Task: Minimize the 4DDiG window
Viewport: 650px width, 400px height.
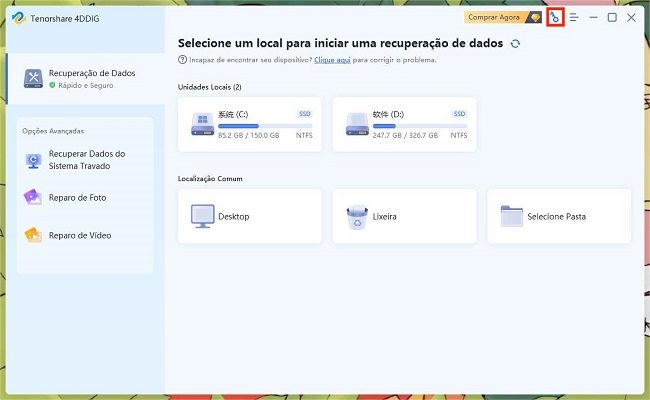Action: click(593, 18)
